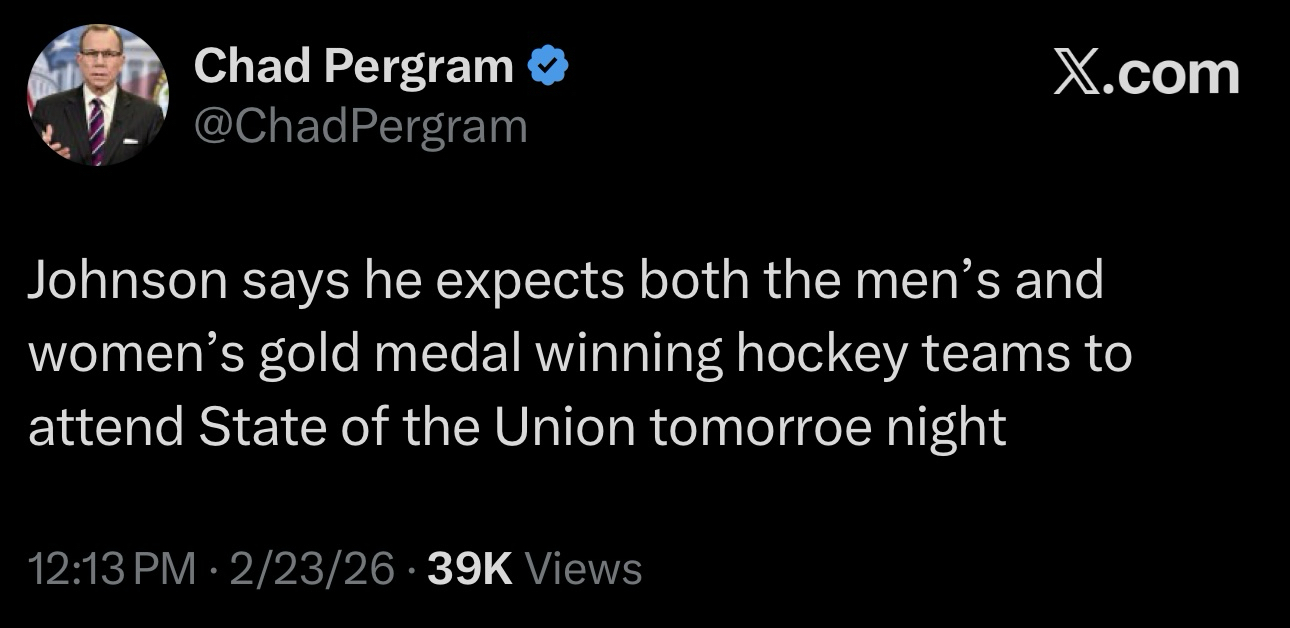Click the 2/23/26 post date
Image resolution: width=1290 pixels, height=628 pixels.
tap(311, 569)
